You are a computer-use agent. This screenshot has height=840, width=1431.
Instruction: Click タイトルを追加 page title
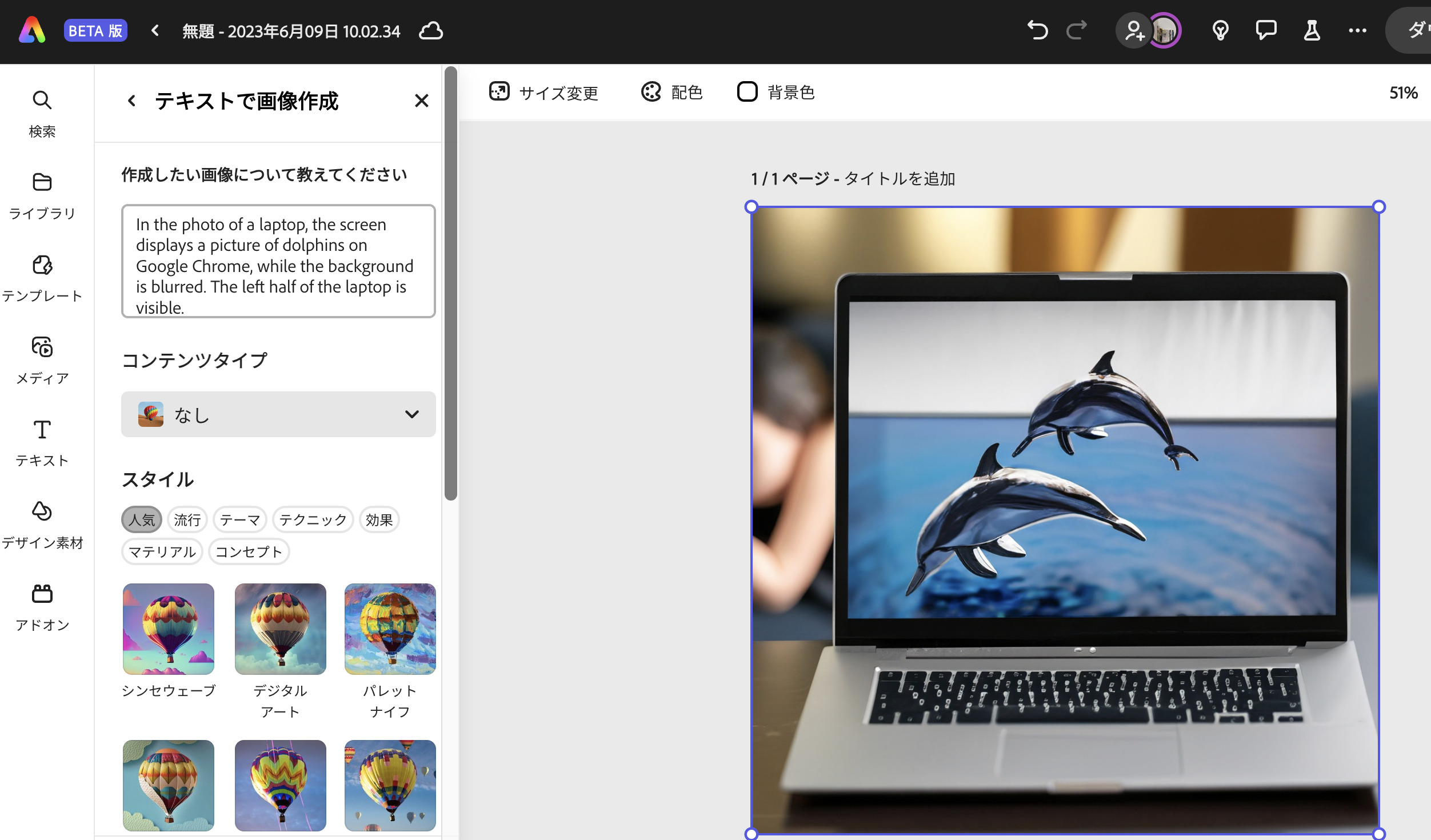(x=900, y=179)
